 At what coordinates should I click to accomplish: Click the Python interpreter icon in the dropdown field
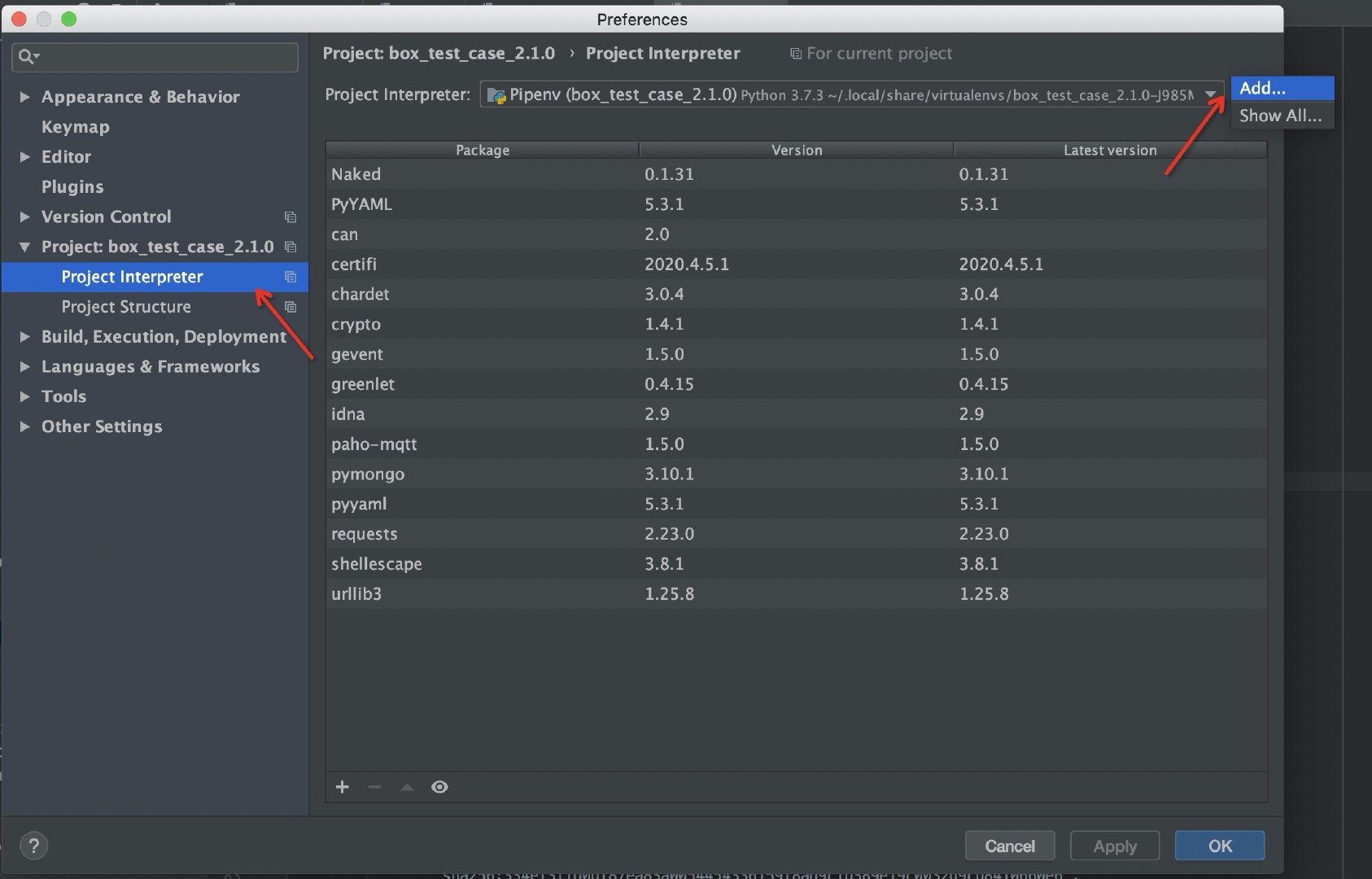pyautogui.click(x=496, y=94)
